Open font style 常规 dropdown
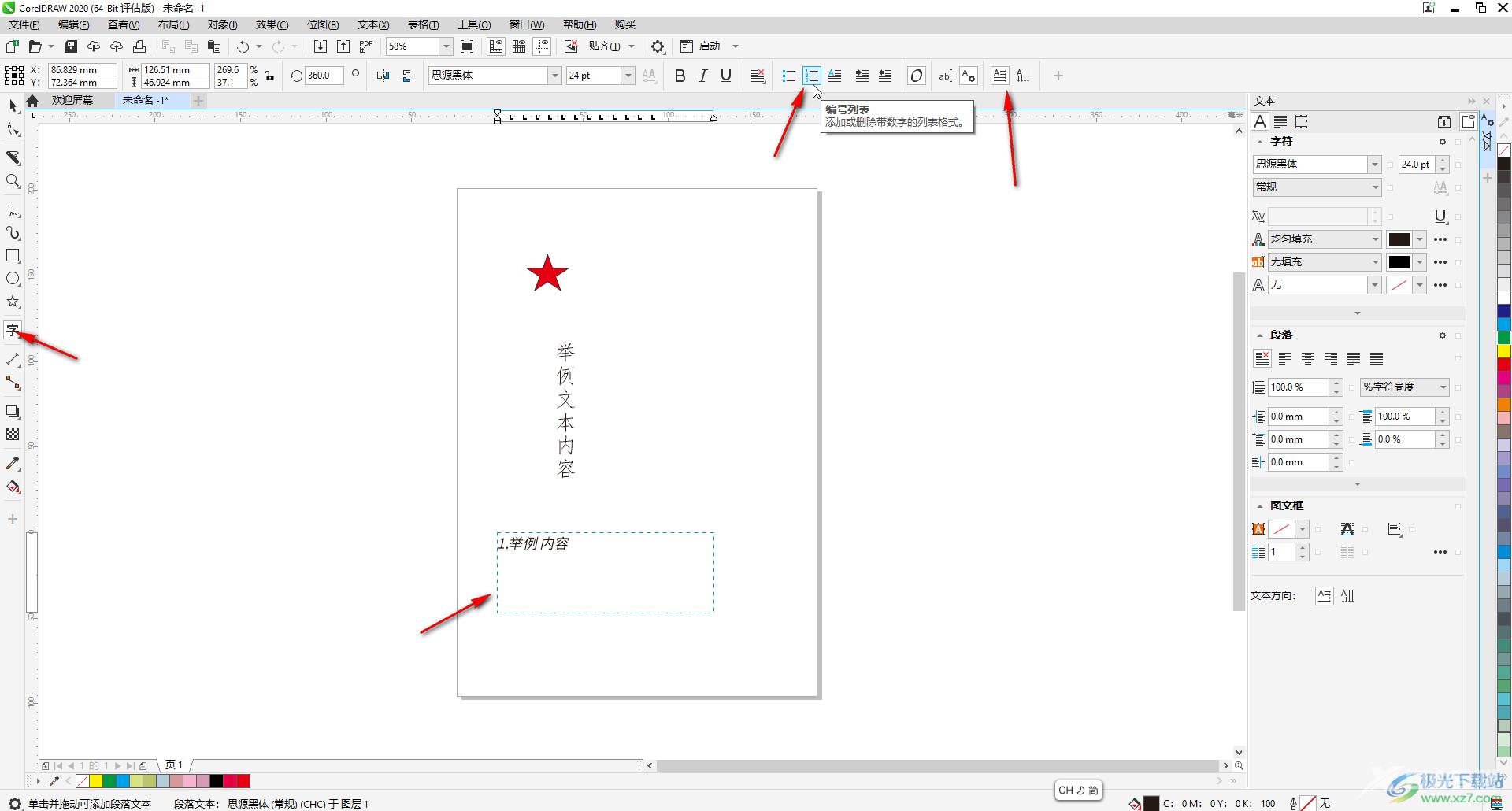This screenshot has height=811, width=1512. tap(1375, 187)
